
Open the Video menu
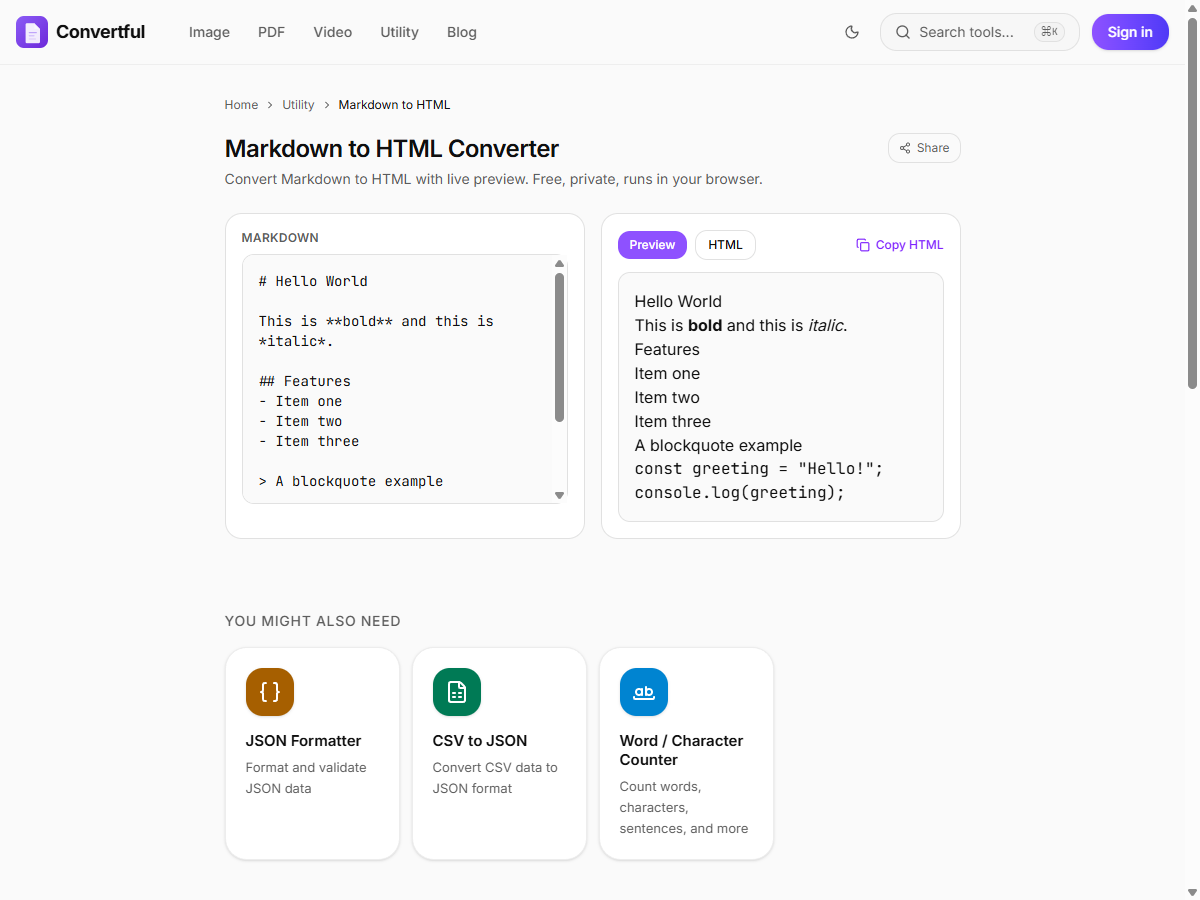coord(332,32)
